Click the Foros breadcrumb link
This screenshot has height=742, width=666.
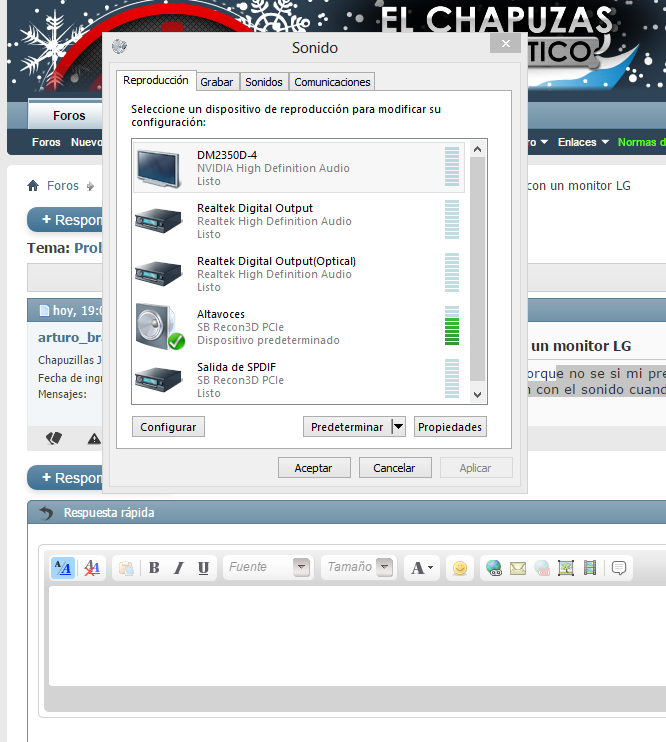(x=62, y=186)
